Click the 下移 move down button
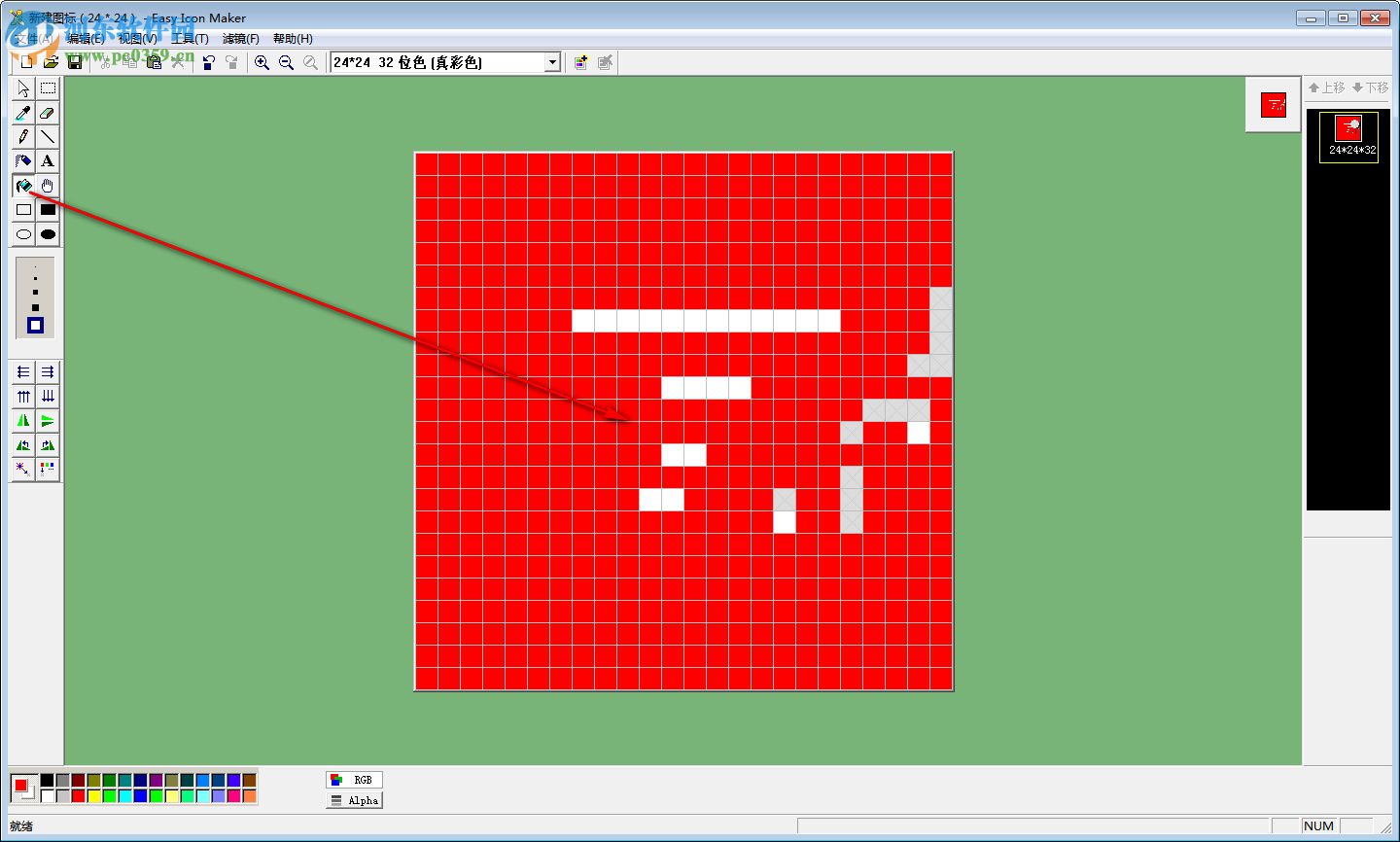The height and width of the screenshot is (842, 1400). [1371, 88]
